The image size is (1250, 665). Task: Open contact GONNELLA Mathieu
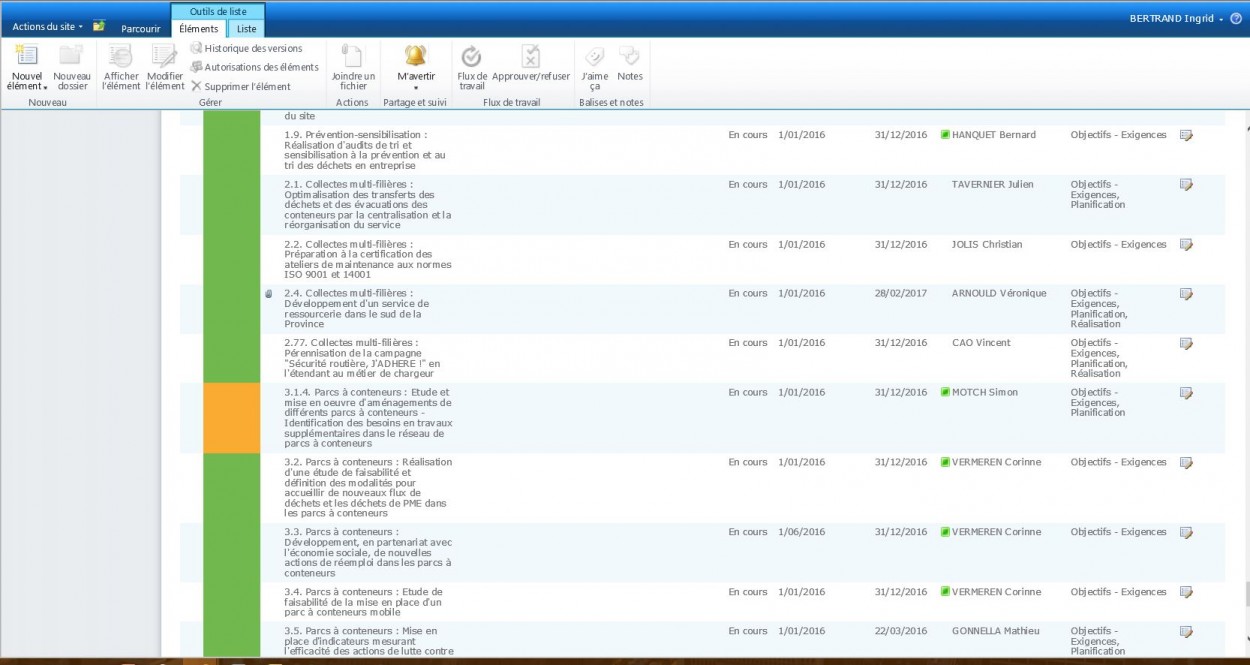[996, 631]
